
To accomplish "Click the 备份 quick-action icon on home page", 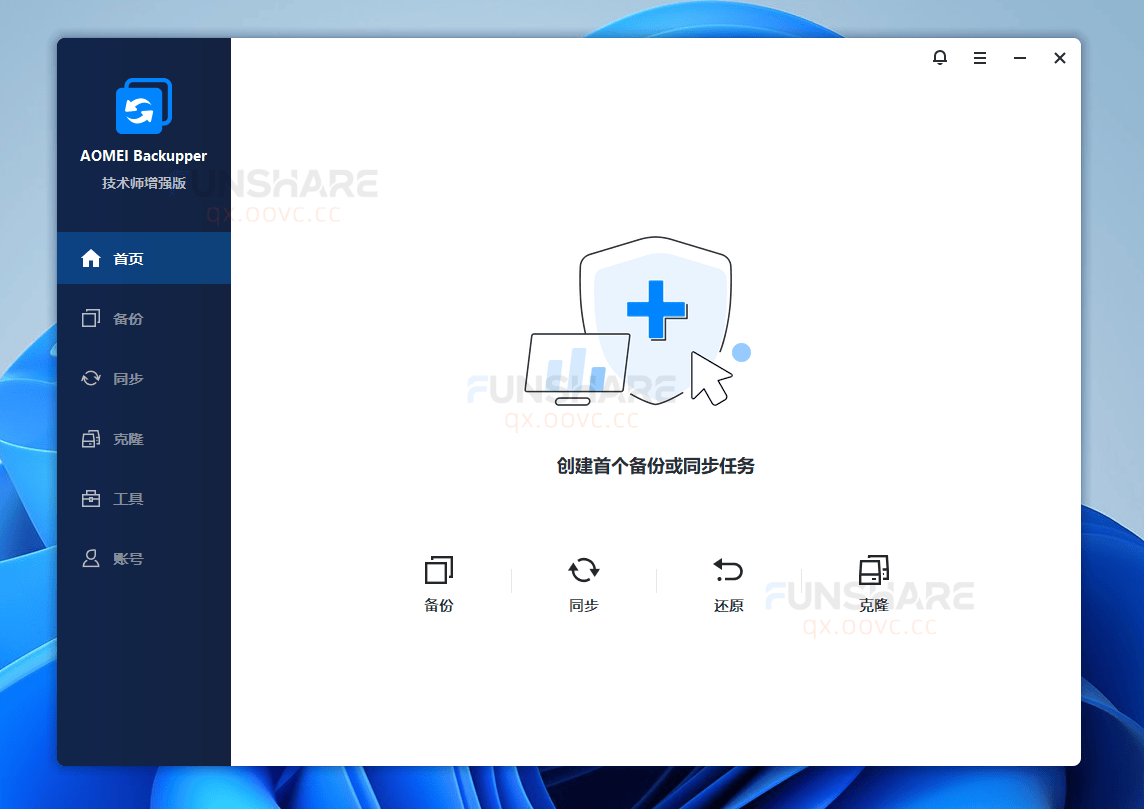I will [439, 570].
